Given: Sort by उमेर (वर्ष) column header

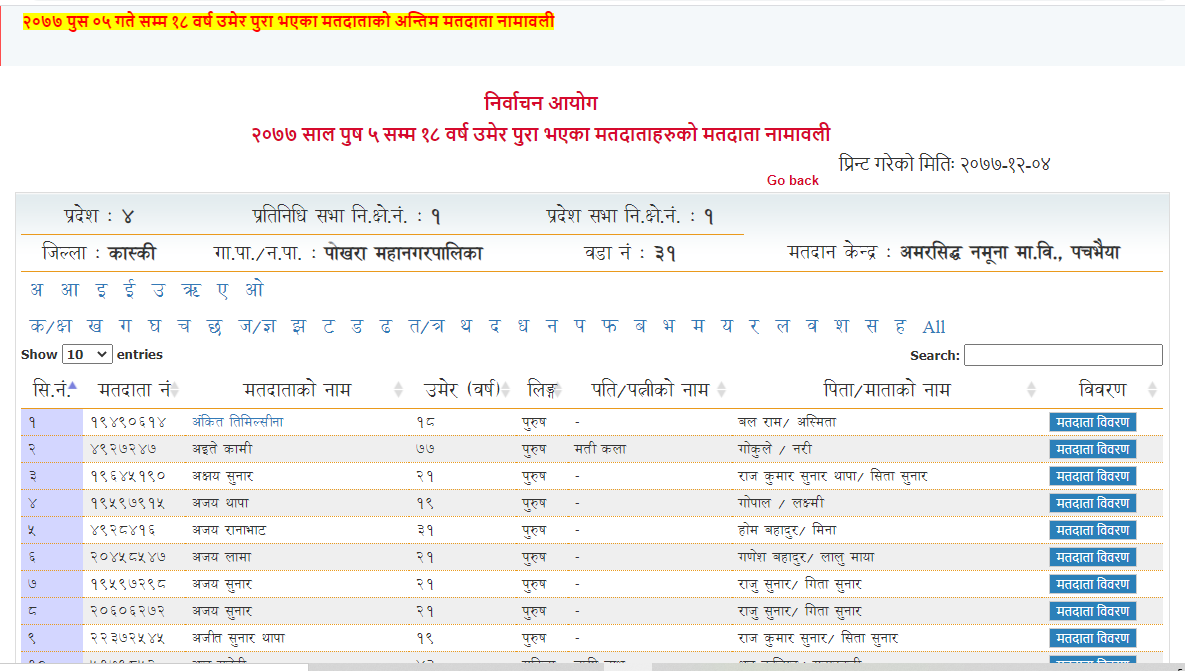Looking at the screenshot, I should tap(463, 390).
